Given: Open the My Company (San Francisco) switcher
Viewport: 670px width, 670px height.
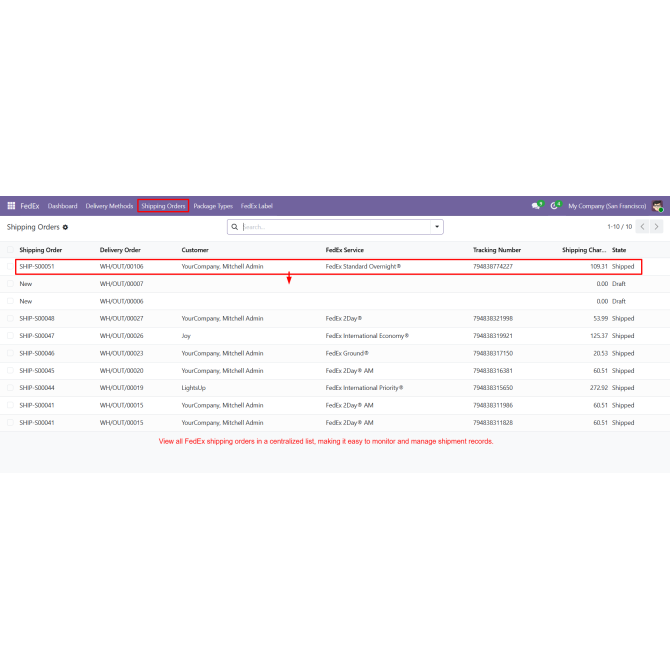Looking at the screenshot, I should click(x=607, y=206).
